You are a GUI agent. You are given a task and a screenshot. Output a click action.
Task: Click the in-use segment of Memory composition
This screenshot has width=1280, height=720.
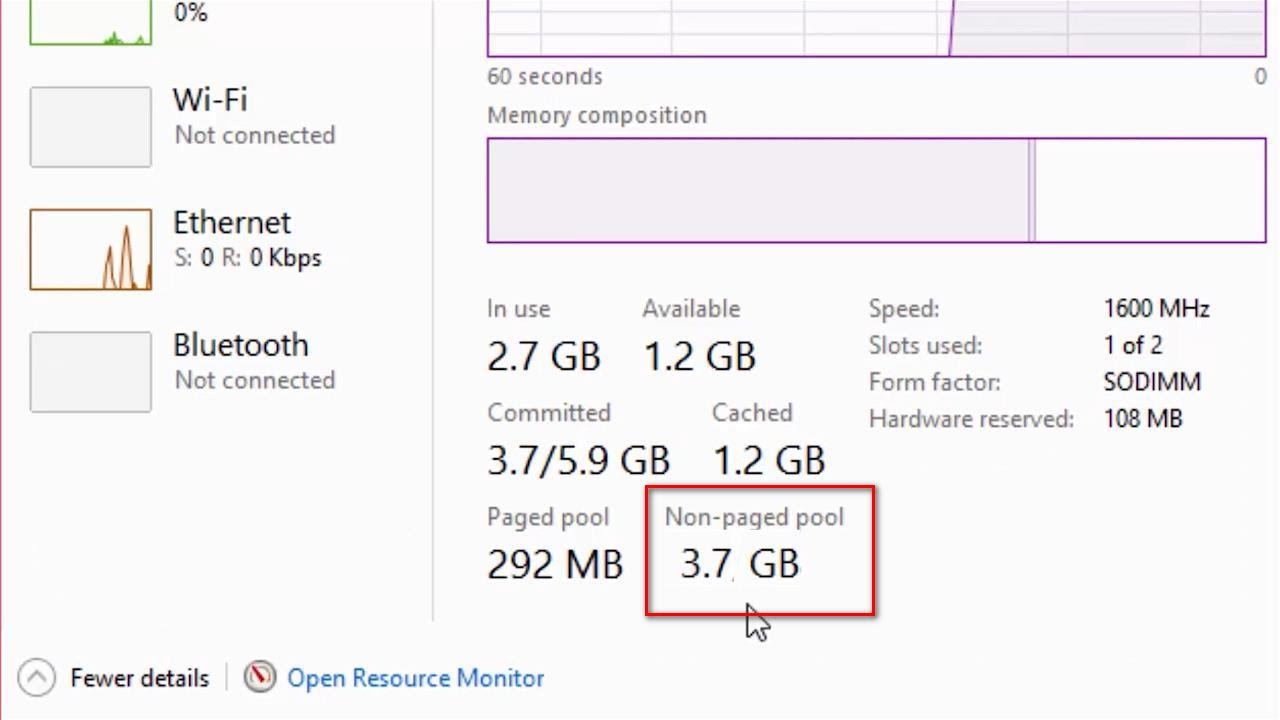757,190
